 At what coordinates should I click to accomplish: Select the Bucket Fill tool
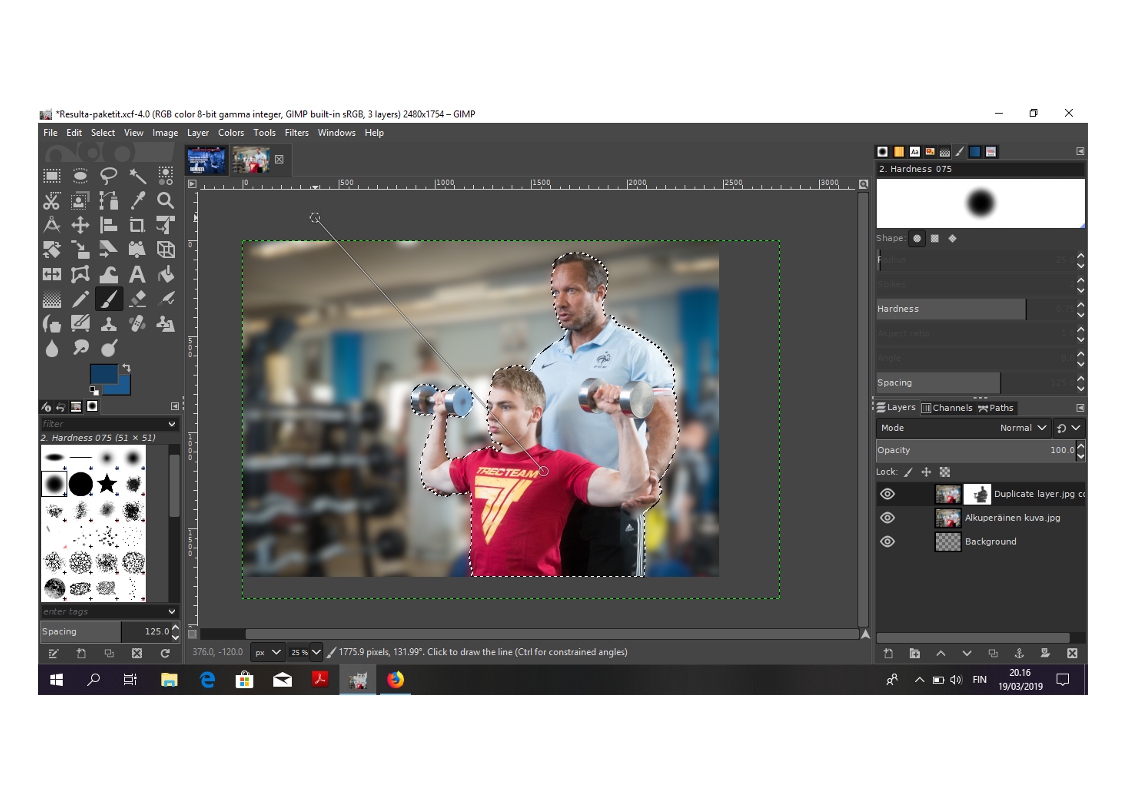(166, 274)
